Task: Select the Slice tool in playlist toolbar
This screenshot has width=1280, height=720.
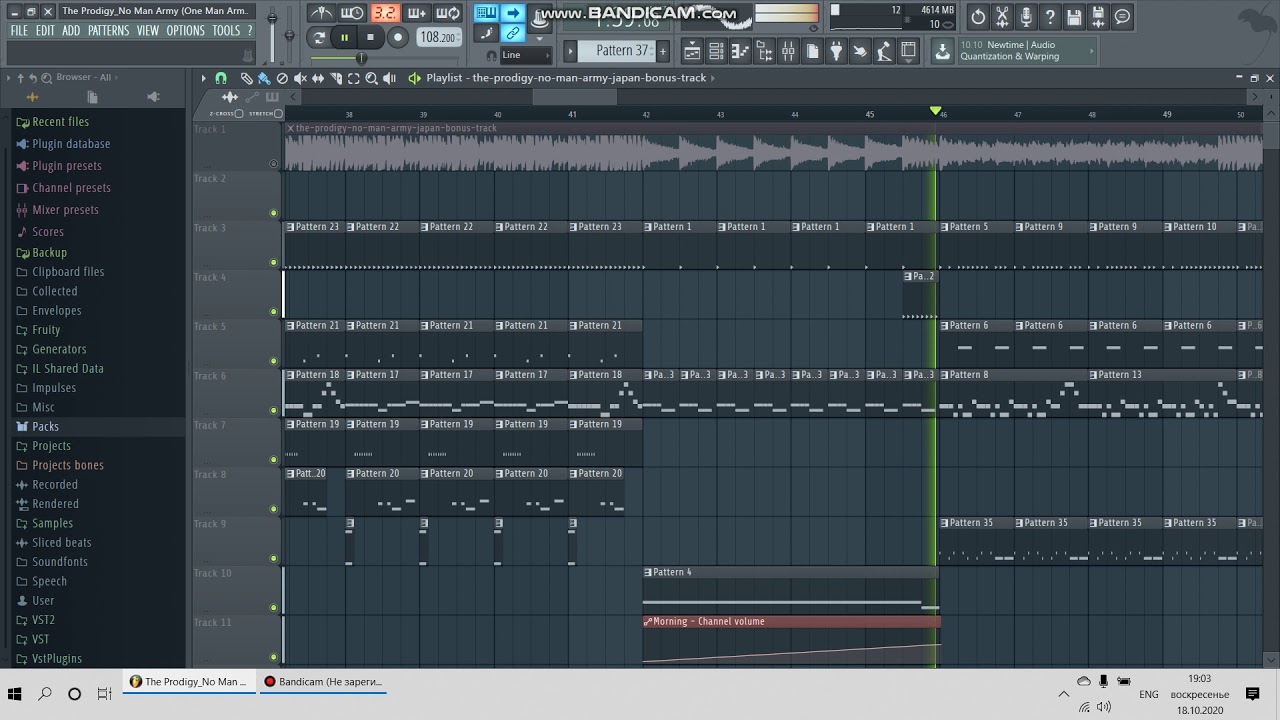Action: (335, 78)
